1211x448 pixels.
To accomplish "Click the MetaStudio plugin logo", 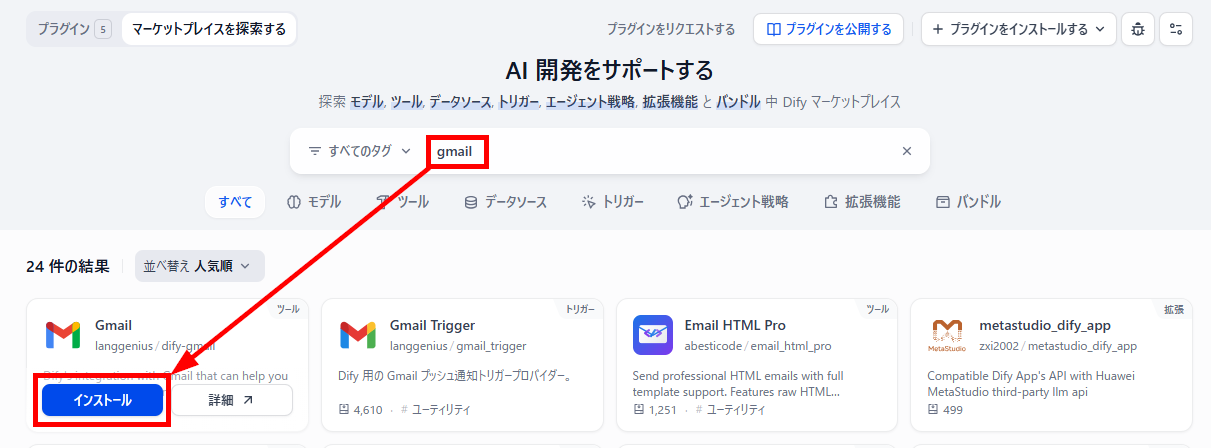I will (x=947, y=335).
